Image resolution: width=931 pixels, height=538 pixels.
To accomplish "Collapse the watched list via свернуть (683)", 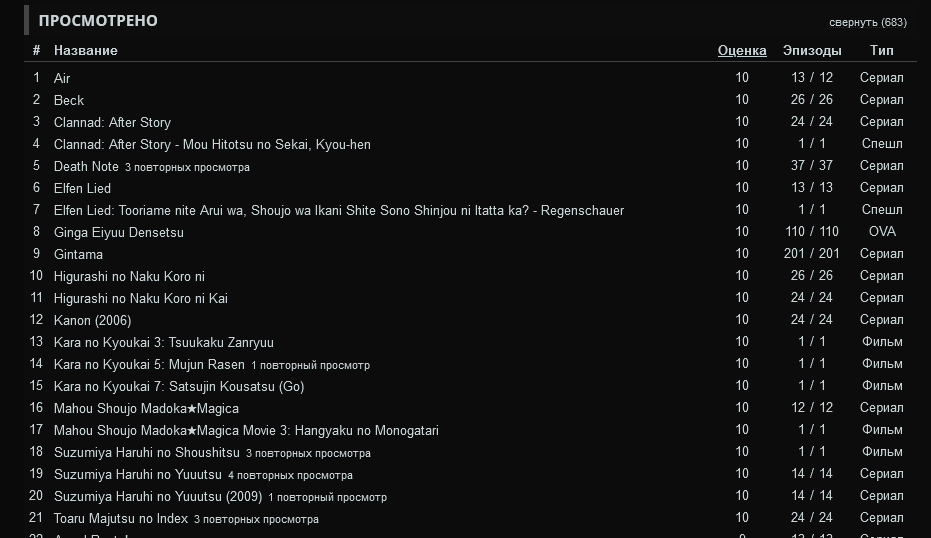I will click(x=867, y=22).
